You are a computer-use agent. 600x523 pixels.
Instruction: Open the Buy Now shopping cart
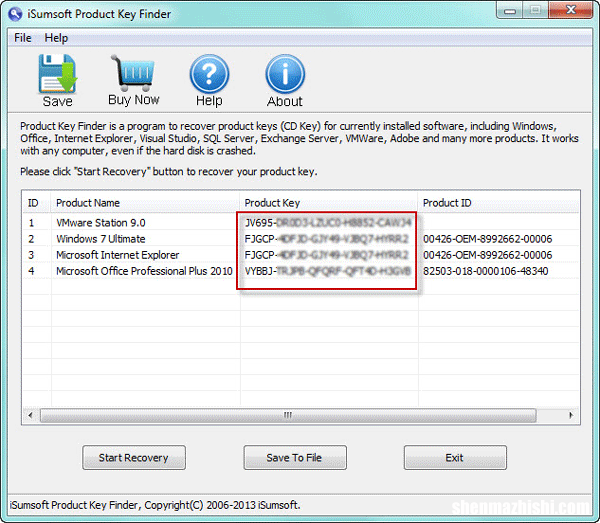pyautogui.click(x=133, y=72)
